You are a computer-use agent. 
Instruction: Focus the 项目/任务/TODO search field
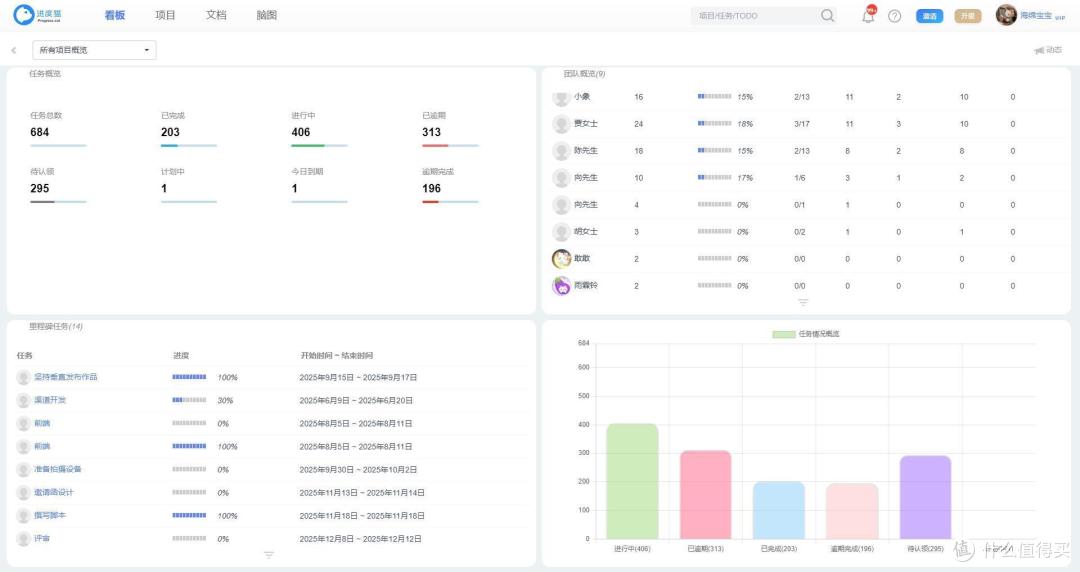click(x=758, y=15)
